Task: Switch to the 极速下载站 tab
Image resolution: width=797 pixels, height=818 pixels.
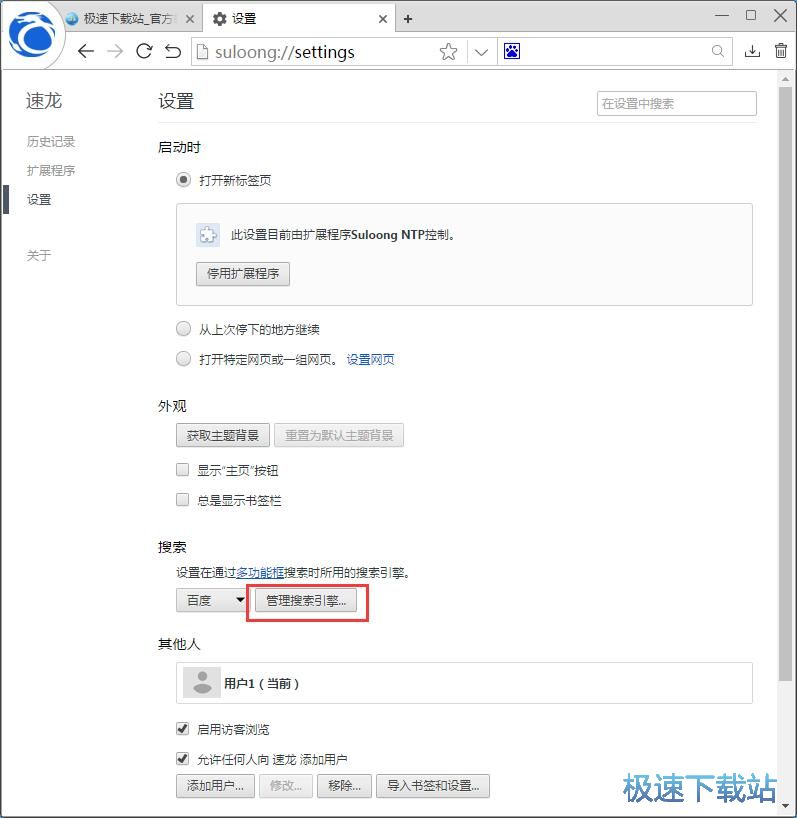Action: coord(128,19)
